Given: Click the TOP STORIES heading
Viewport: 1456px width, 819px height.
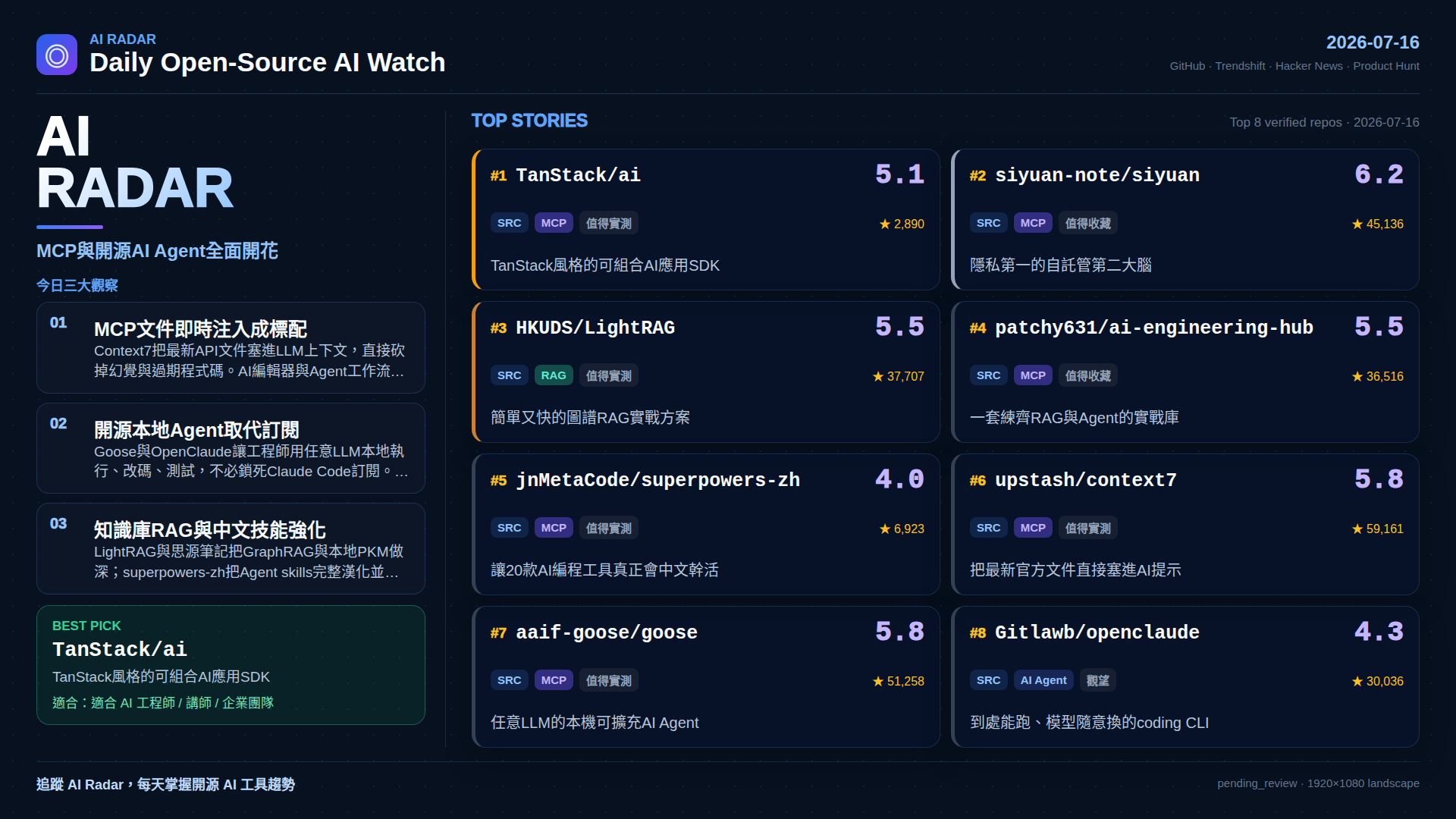Looking at the screenshot, I should 529,121.
